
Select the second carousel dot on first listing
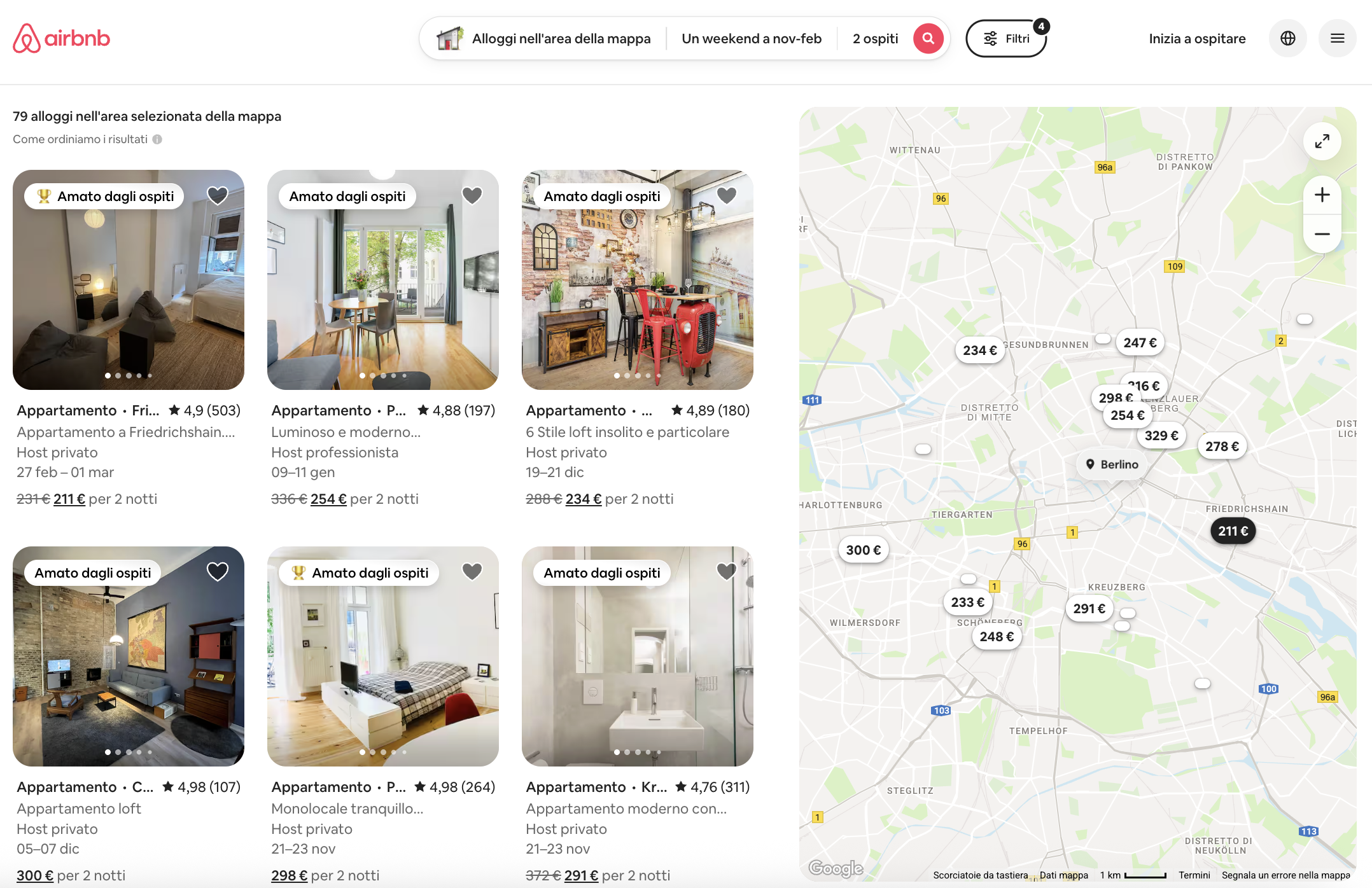click(x=118, y=375)
